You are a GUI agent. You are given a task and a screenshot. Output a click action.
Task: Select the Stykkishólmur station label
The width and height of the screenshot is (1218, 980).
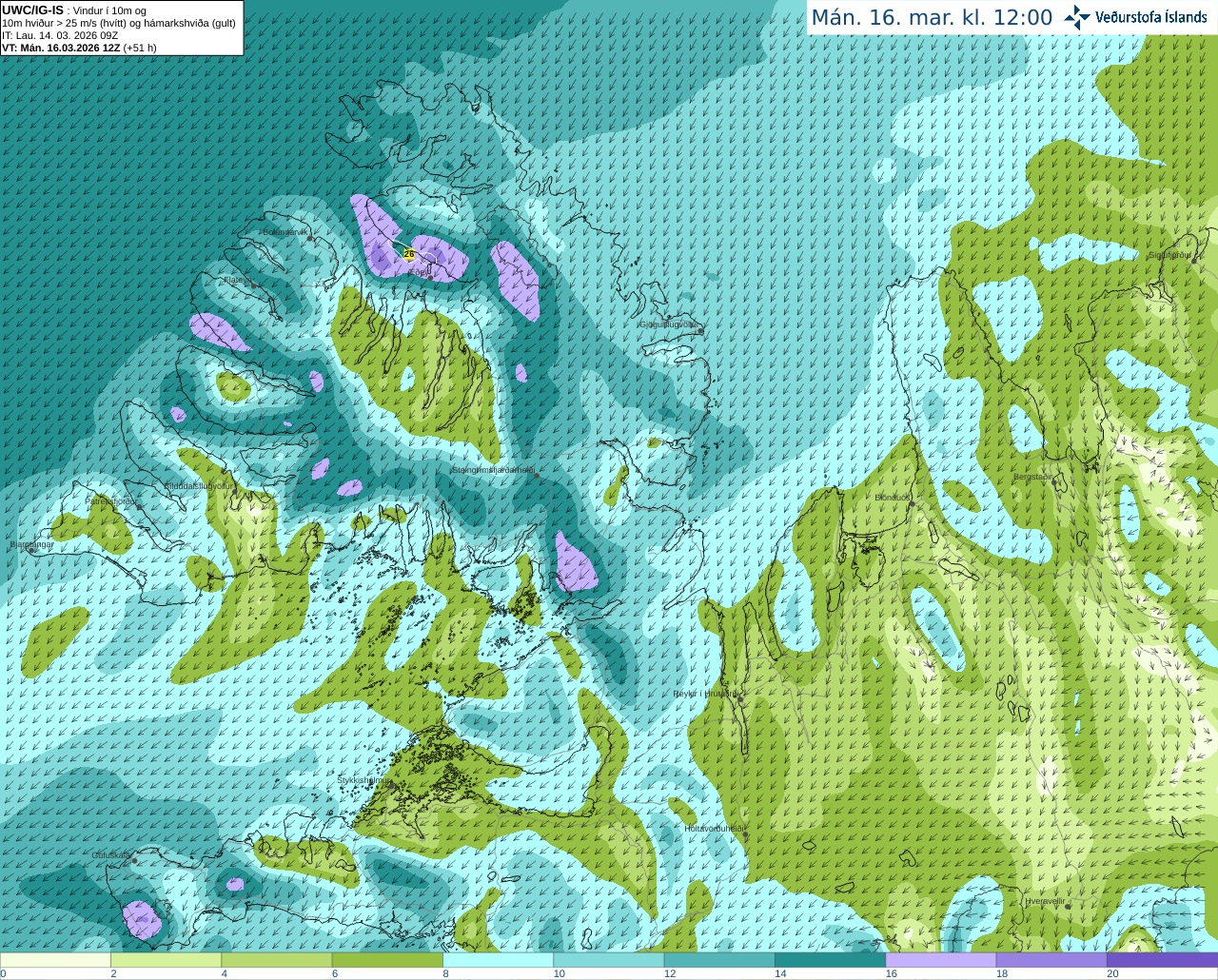click(x=365, y=779)
